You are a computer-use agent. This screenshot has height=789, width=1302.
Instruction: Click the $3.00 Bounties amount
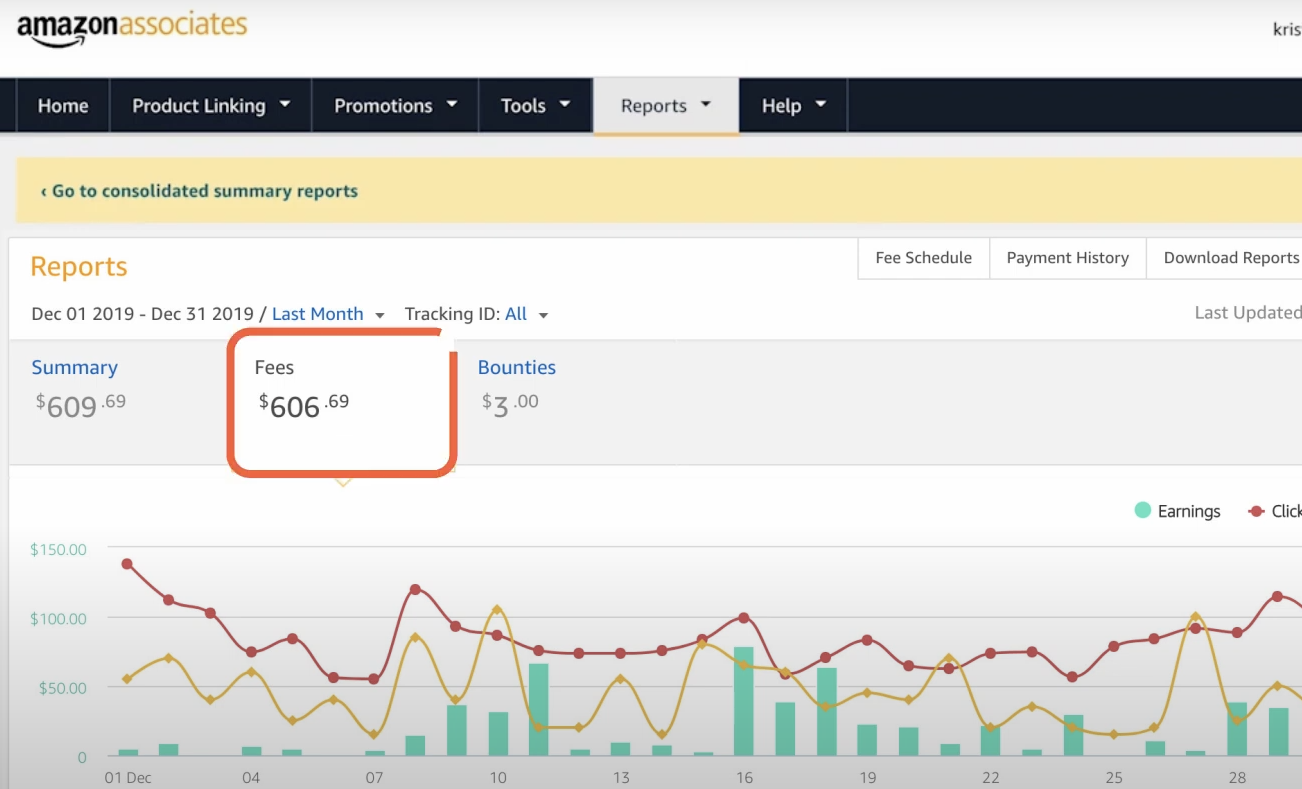pyautogui.click(x=510, y=405)
